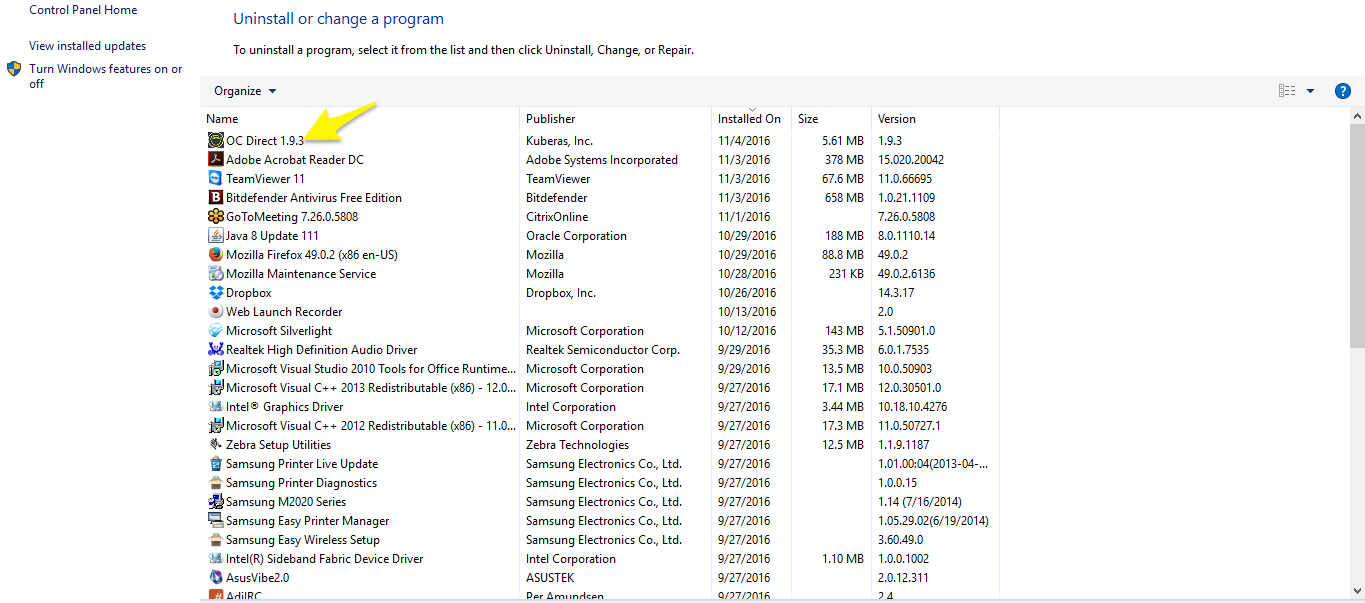Click the Intel Graphics Driver icon
The width and height of the screenshot is (1365, 603).
tap(216, 407)
